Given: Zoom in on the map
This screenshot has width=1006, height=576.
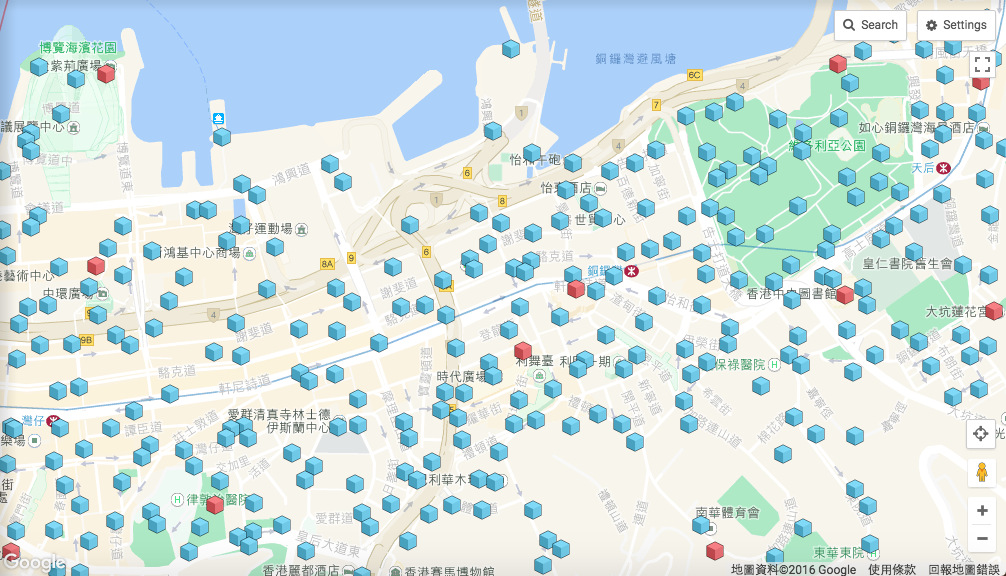Looking at the screenshot, I should 981,510.
